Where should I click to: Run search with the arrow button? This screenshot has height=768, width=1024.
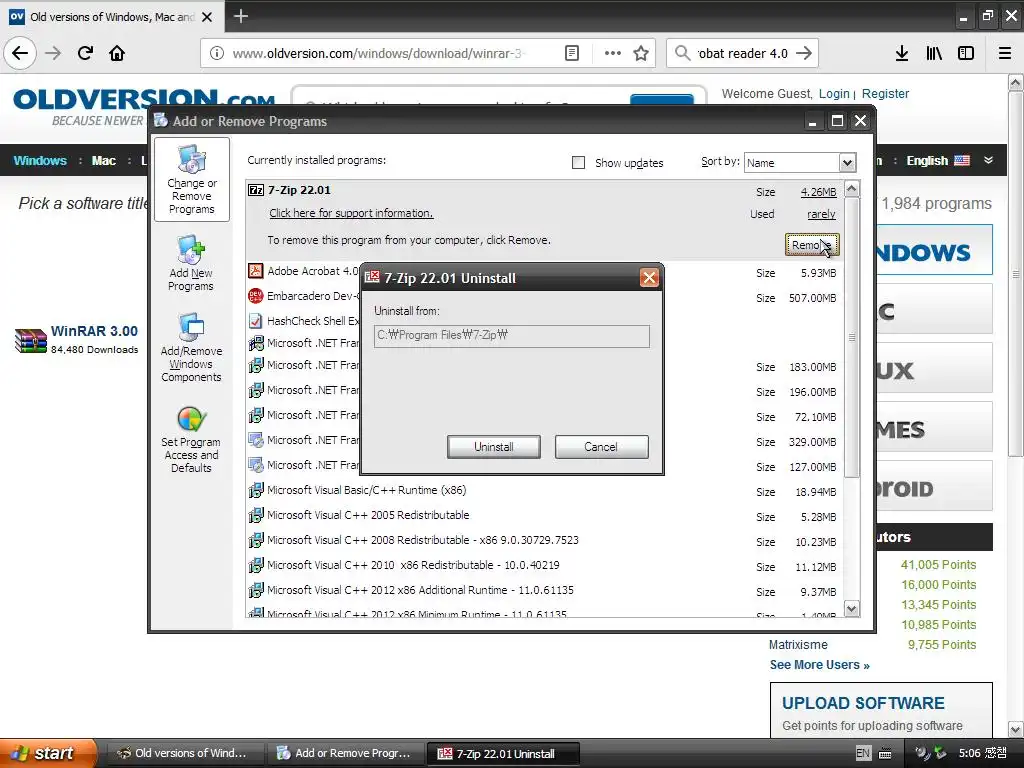[804, 53]
